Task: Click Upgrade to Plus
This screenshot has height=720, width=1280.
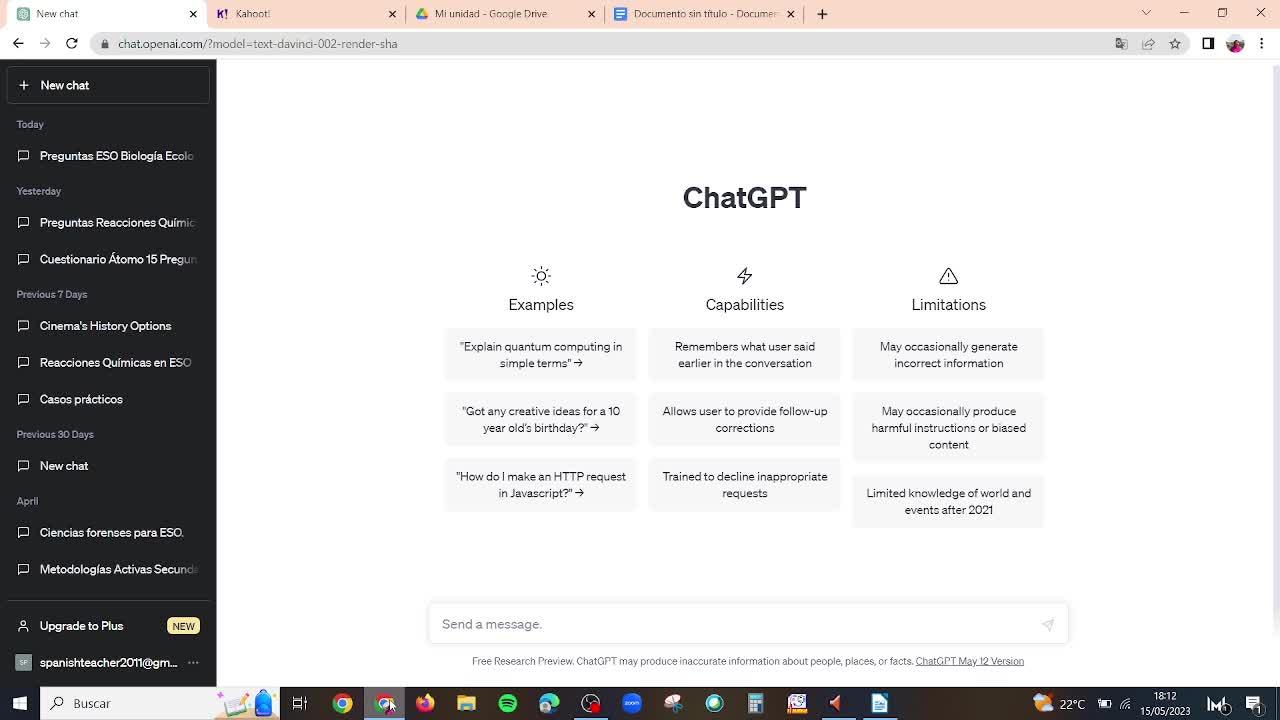Action: [108, 626]
